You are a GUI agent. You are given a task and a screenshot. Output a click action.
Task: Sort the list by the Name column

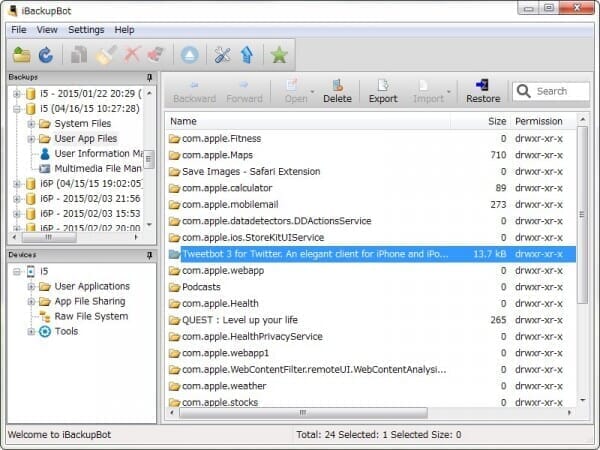point(308,121)
